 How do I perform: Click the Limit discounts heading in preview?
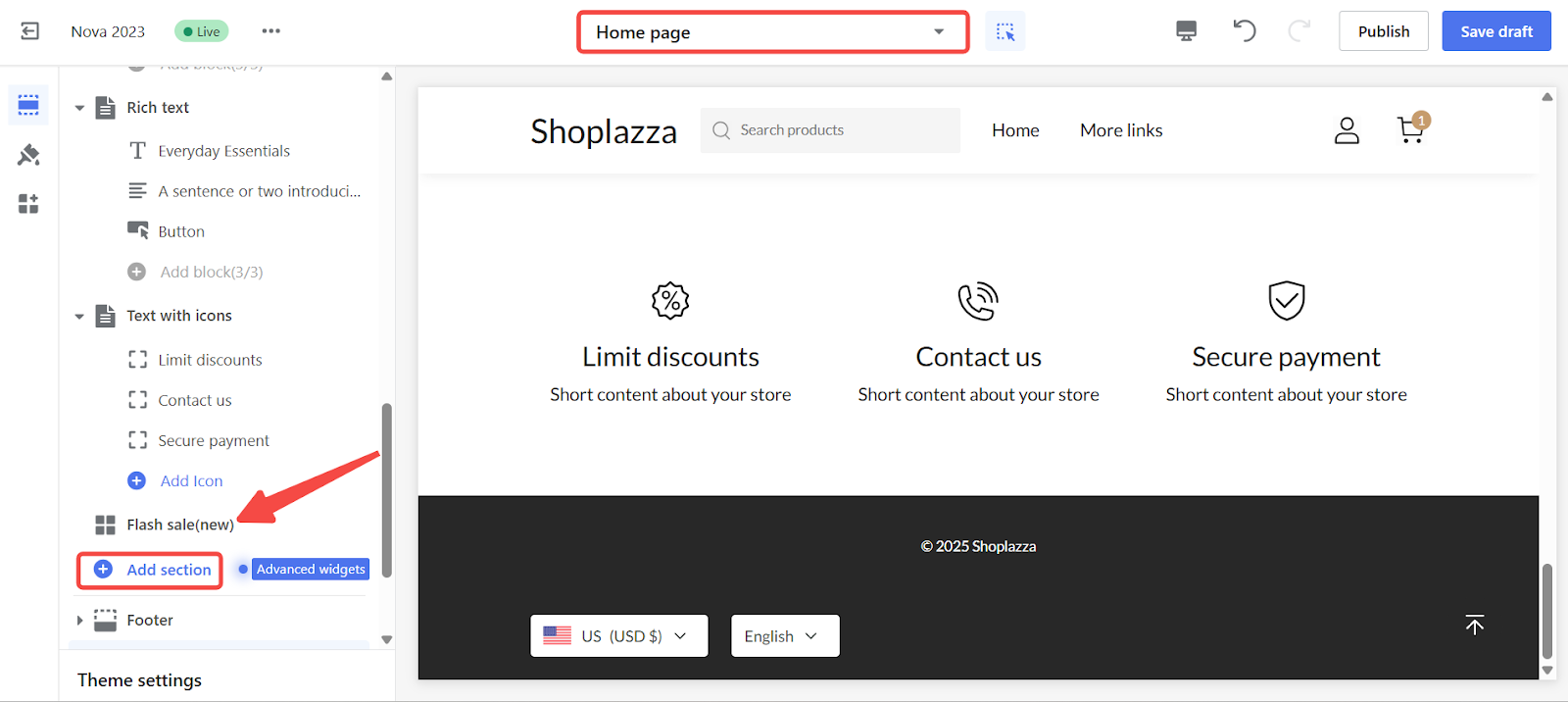(670, 357)
